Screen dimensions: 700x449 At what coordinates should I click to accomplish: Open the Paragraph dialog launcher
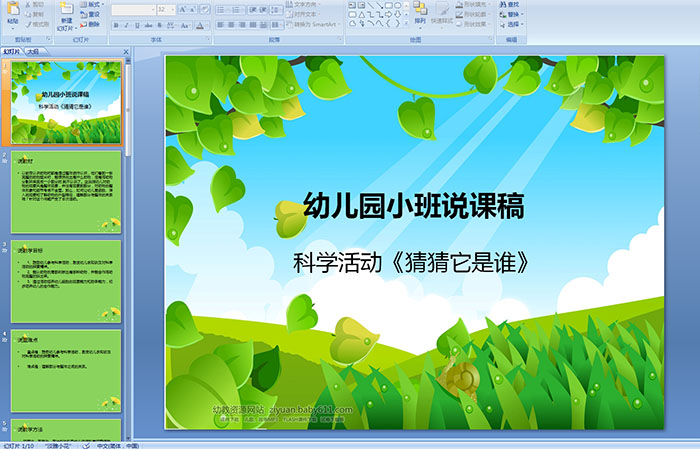pyautogui.click(x=340, y=39)
